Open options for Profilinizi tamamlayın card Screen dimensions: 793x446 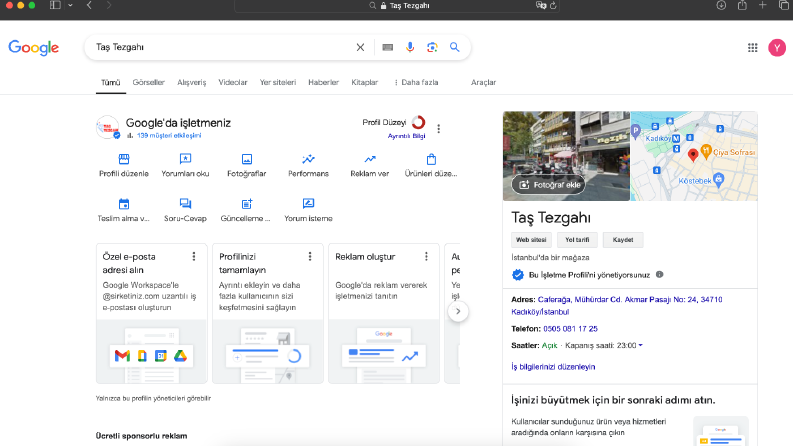click(310, 256)
